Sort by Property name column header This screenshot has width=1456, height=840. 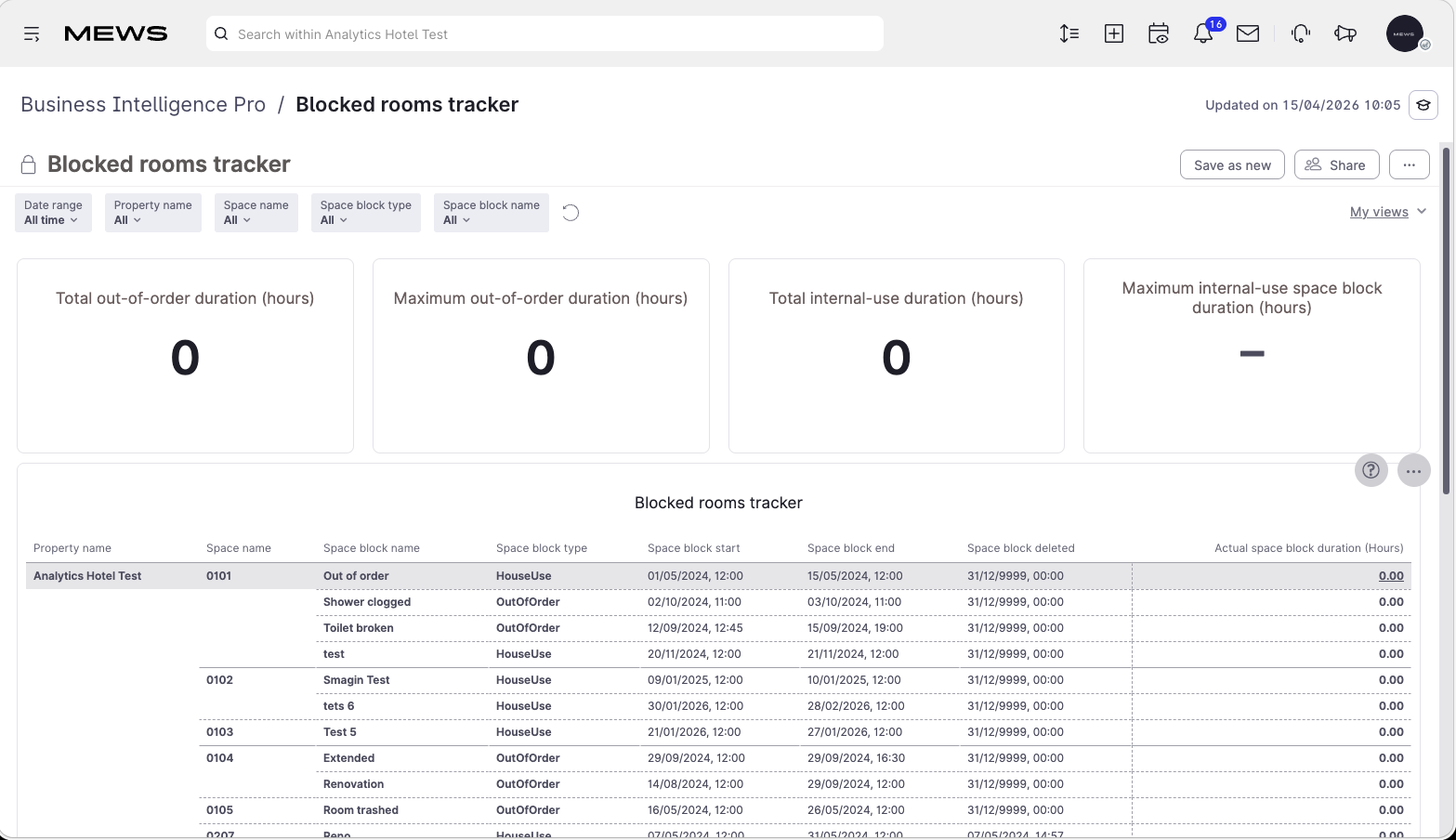(x=72, y=548)
